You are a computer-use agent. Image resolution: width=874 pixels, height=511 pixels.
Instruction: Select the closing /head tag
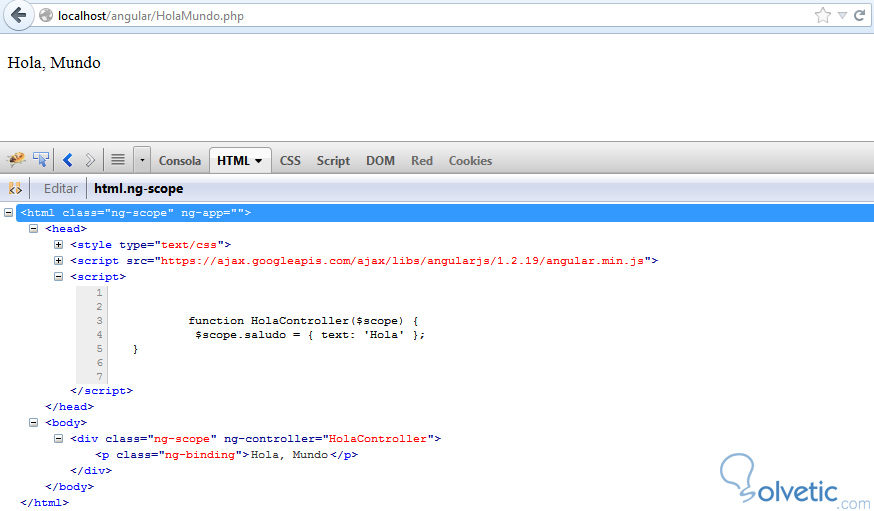[x=70, y=407]
